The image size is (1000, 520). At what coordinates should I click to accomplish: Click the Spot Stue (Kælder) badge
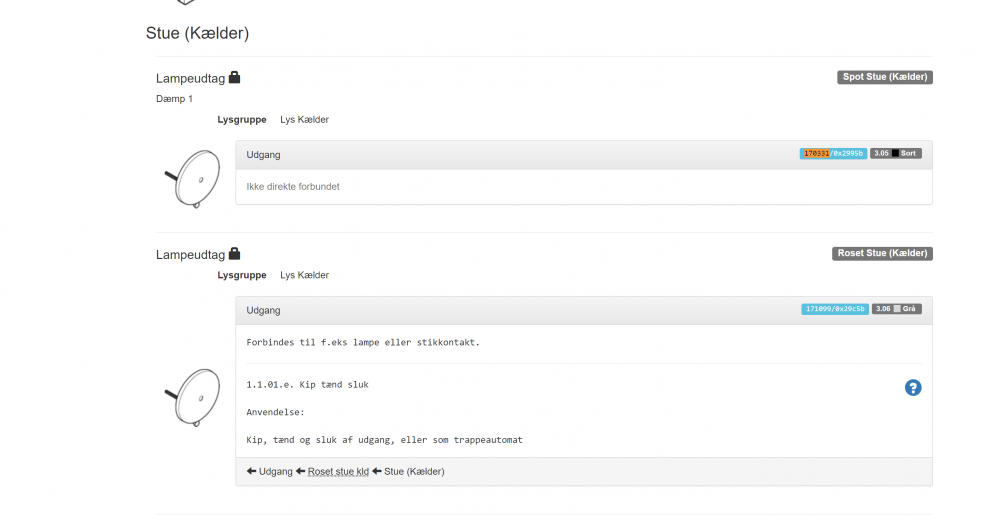(x=884, y=77)
